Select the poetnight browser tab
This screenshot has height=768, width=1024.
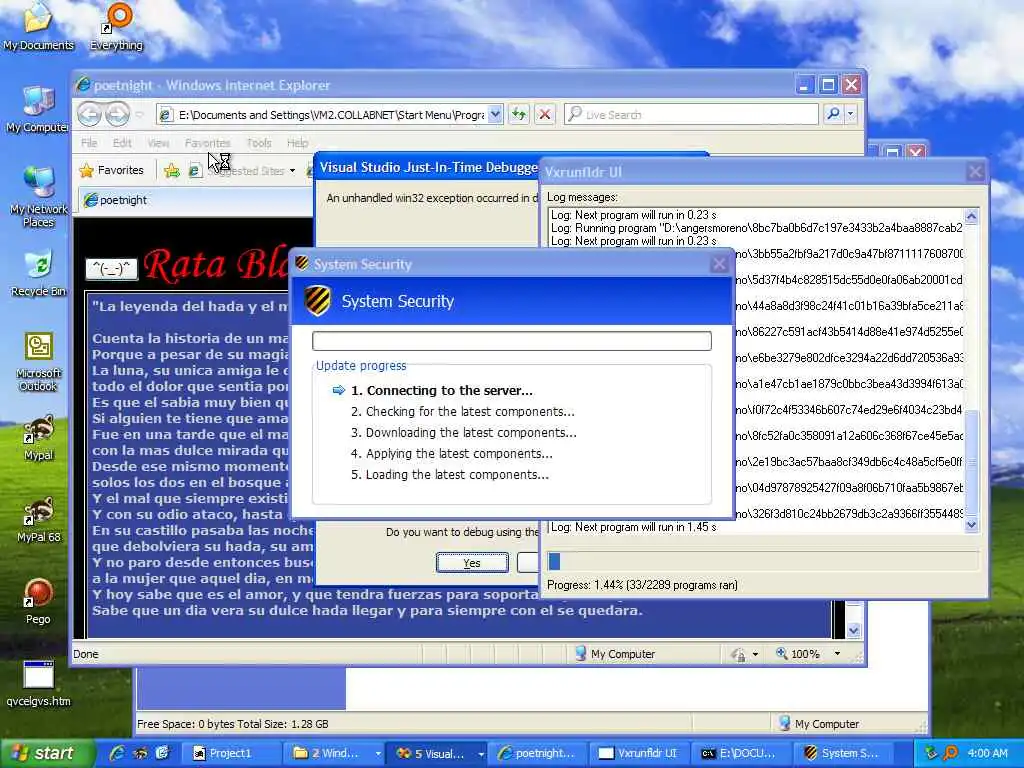(x=196, y=200)
